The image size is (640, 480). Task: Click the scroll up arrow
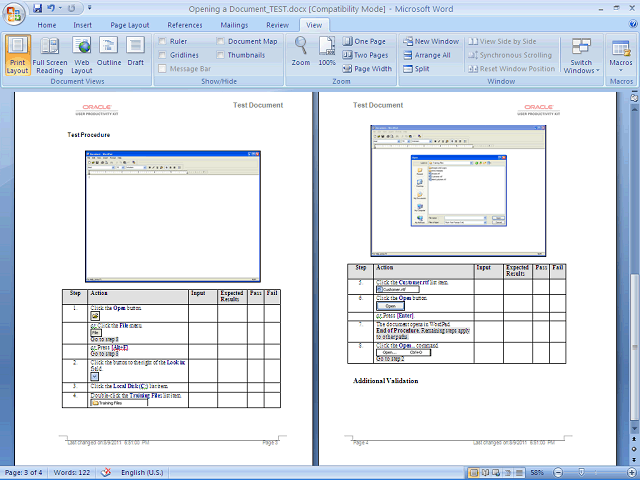point(634,110)
